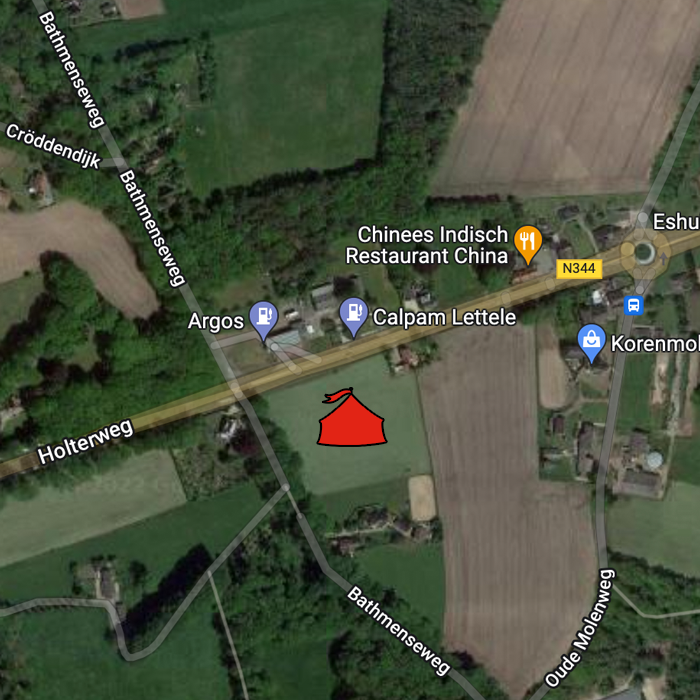Click the Holterweg road label
Image resolution: width=700 pixels, height=700 pixels.
(x=85, y=442)
